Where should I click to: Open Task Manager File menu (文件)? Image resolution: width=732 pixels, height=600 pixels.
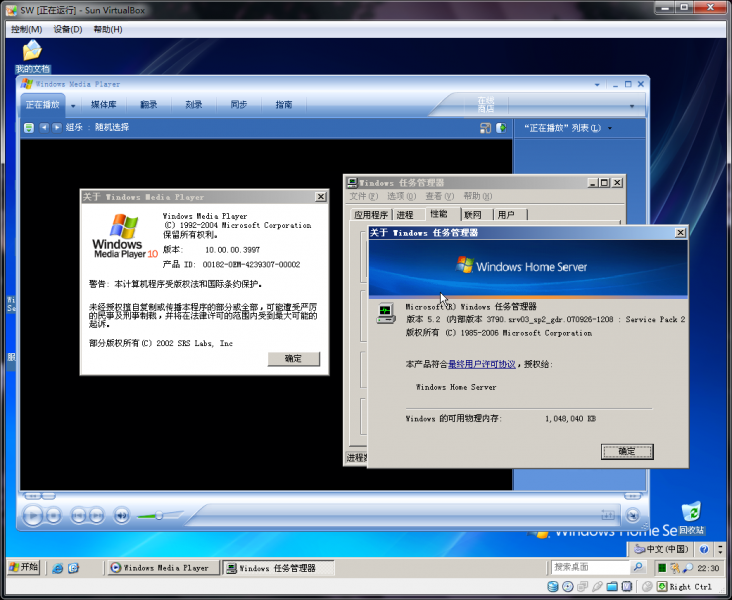[364, 196]
